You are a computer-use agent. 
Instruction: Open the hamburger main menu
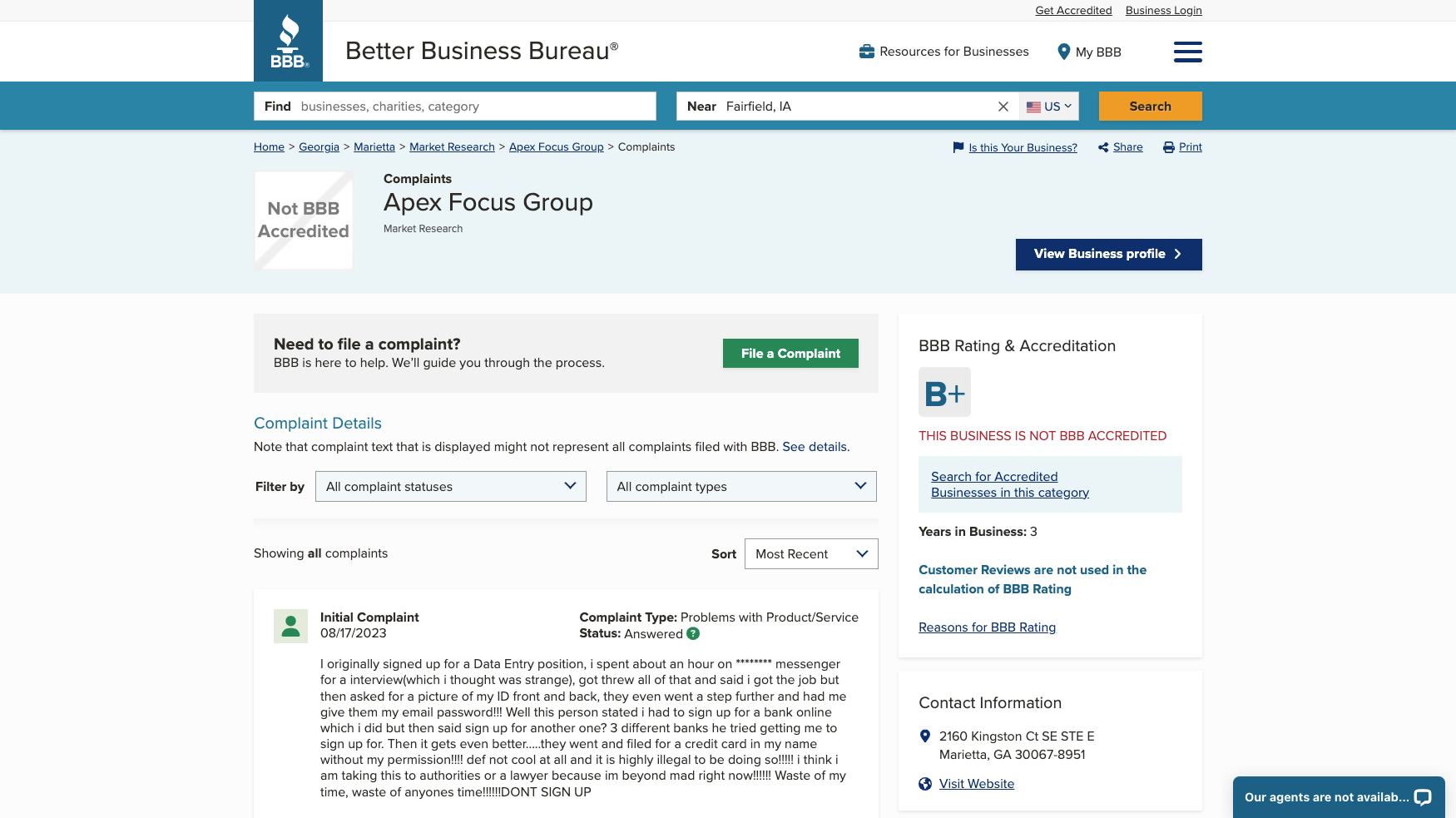point(1187,52)
